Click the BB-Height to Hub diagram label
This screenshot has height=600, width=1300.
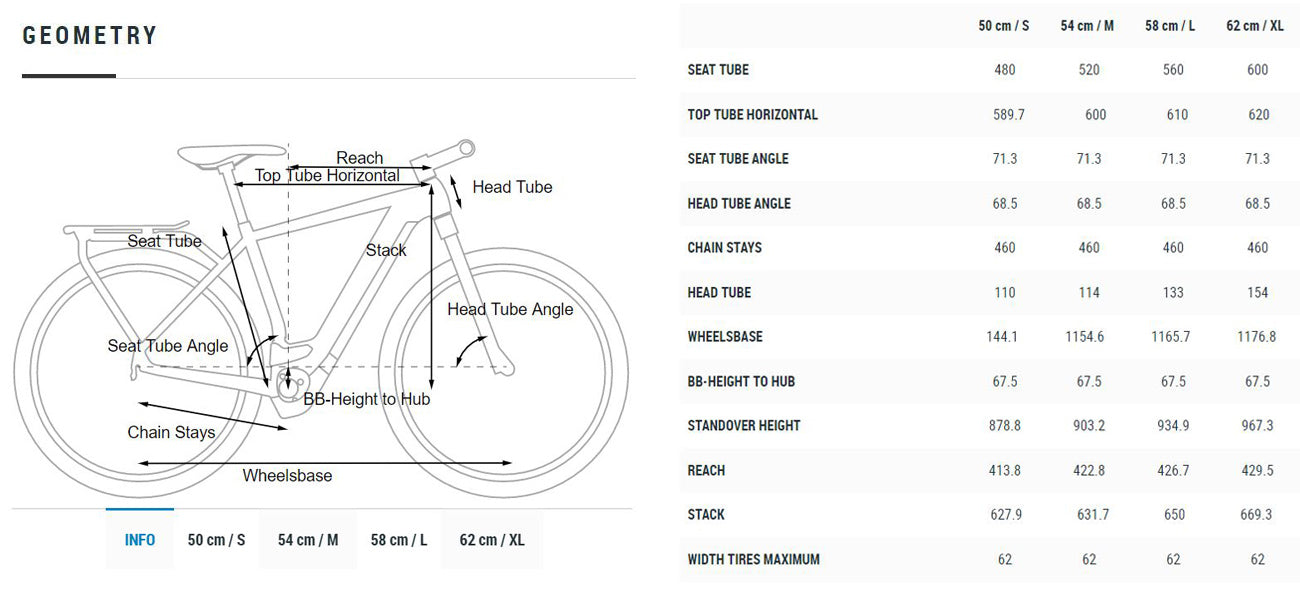[367, 400]
